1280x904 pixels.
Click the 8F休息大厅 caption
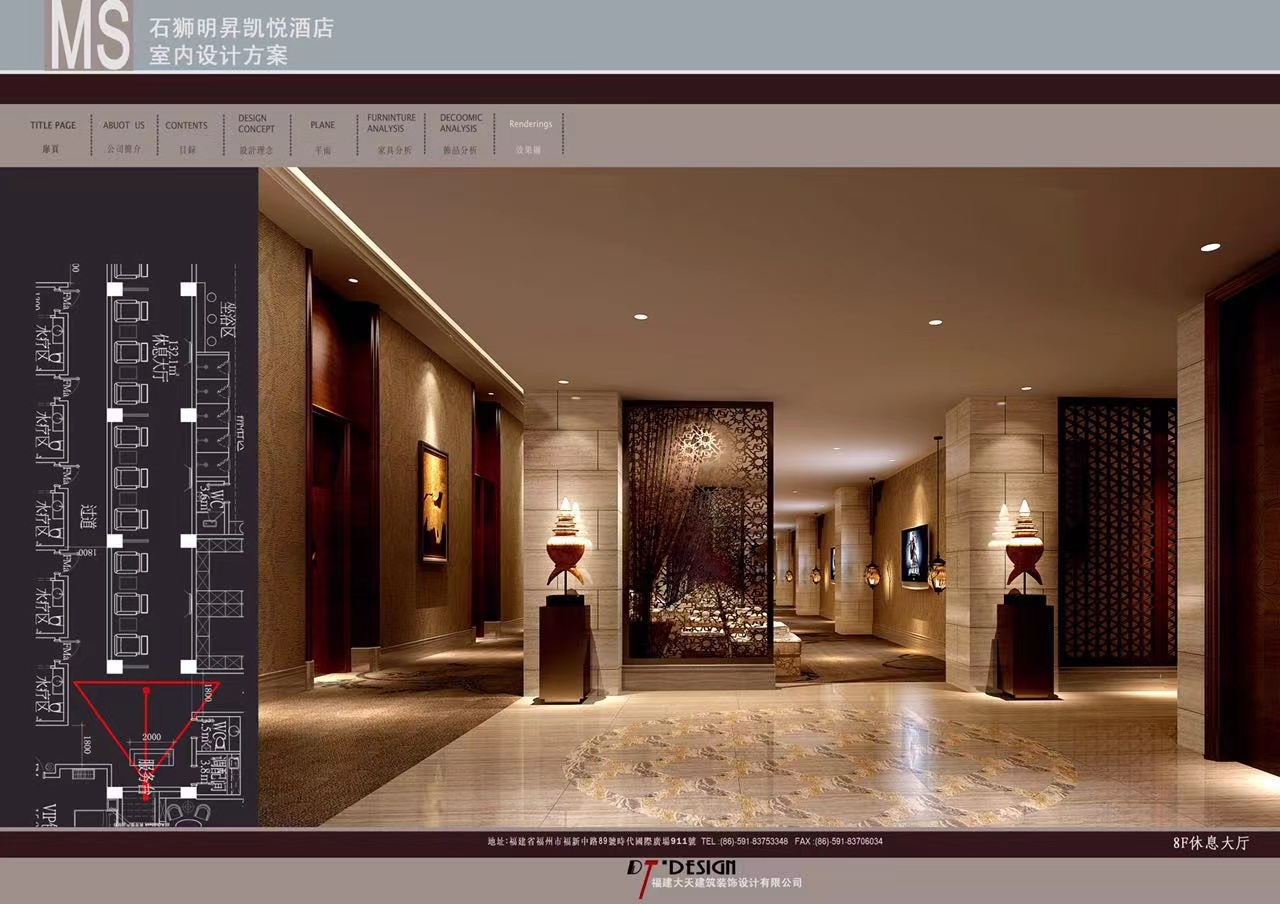point(1211,843)
